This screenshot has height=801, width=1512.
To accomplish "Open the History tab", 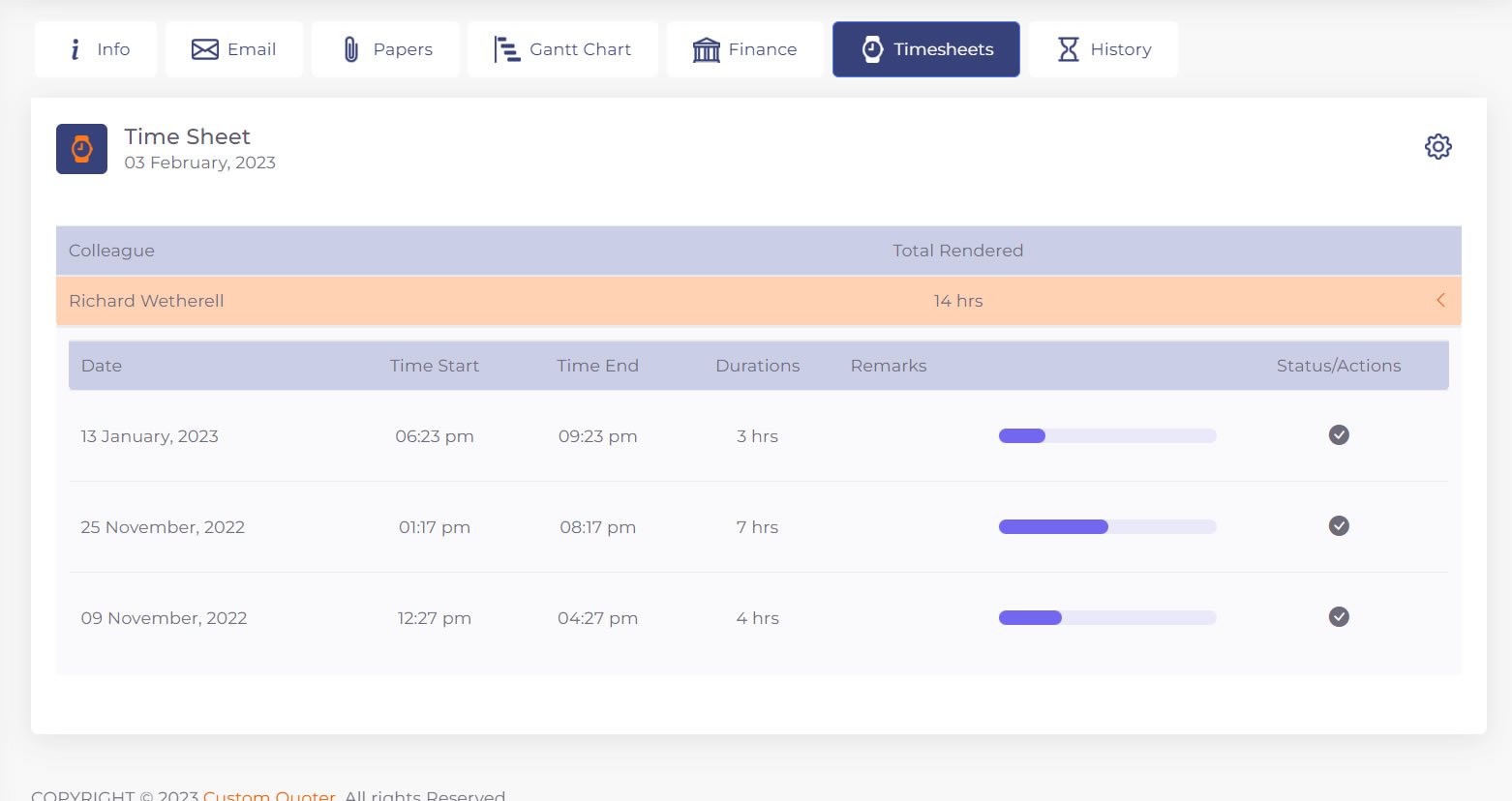I will coord(1104,48).
